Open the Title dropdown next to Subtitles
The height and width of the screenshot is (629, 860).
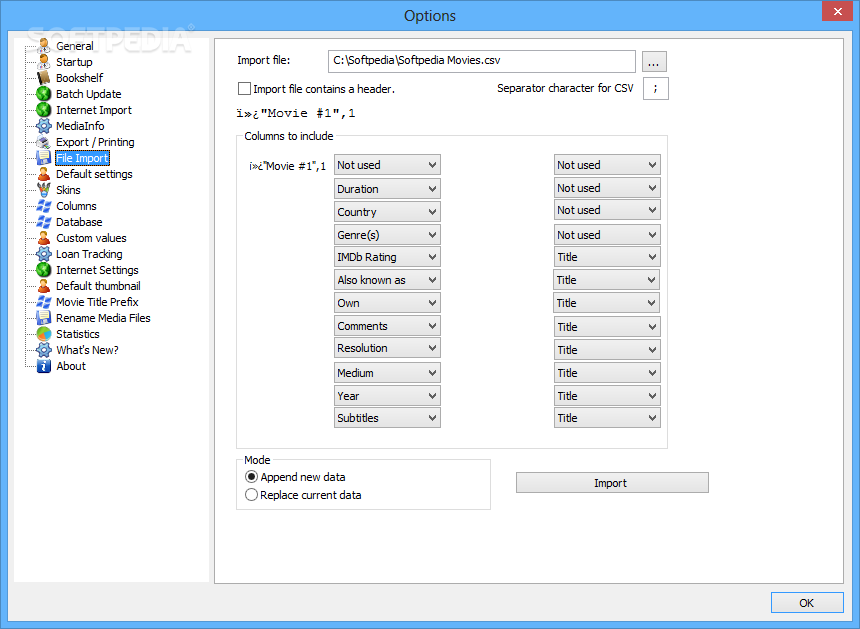coord(607,418)
